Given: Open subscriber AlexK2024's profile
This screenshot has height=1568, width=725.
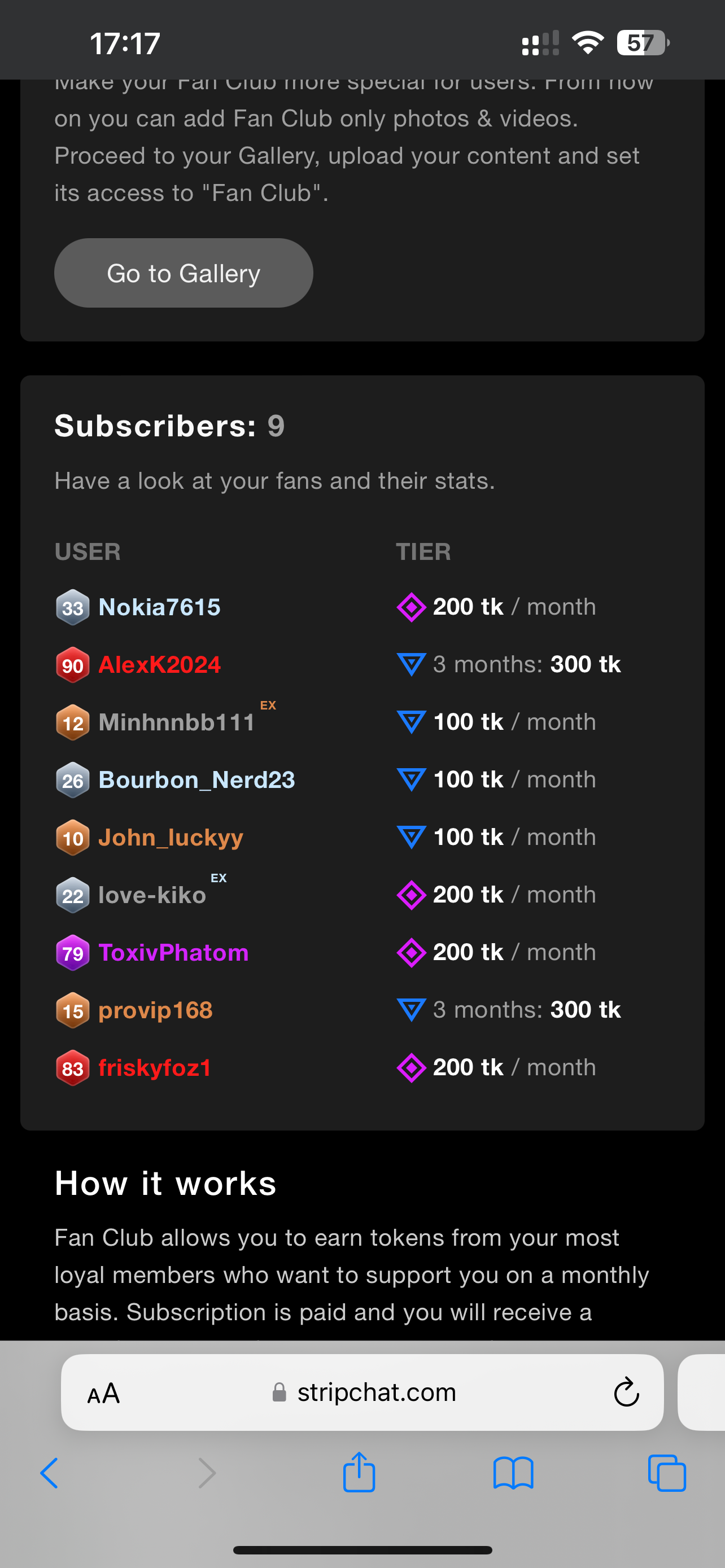Looking at the screenshot, I should pos(159,665).
